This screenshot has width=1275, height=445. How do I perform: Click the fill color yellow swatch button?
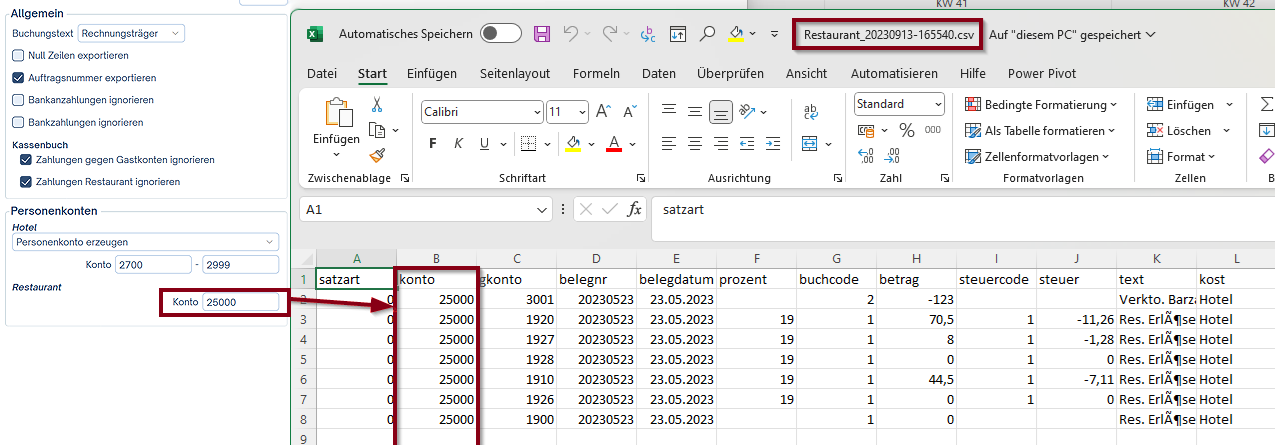573,143
